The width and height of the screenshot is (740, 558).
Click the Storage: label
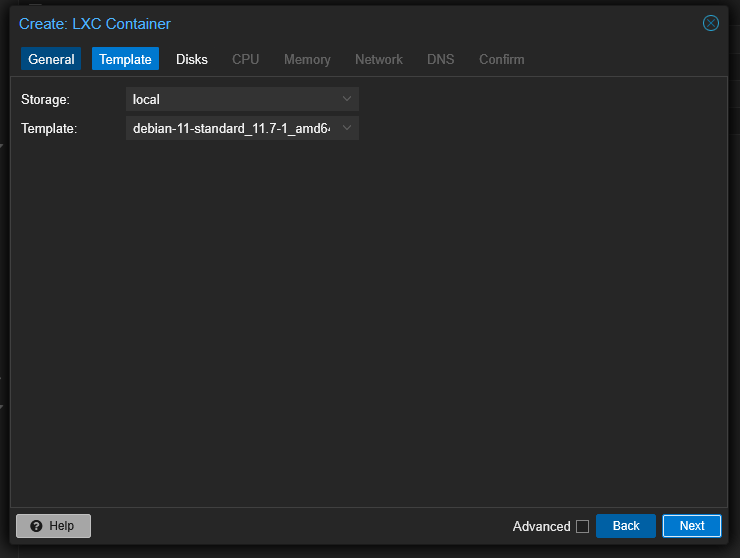tap(45, 100)
